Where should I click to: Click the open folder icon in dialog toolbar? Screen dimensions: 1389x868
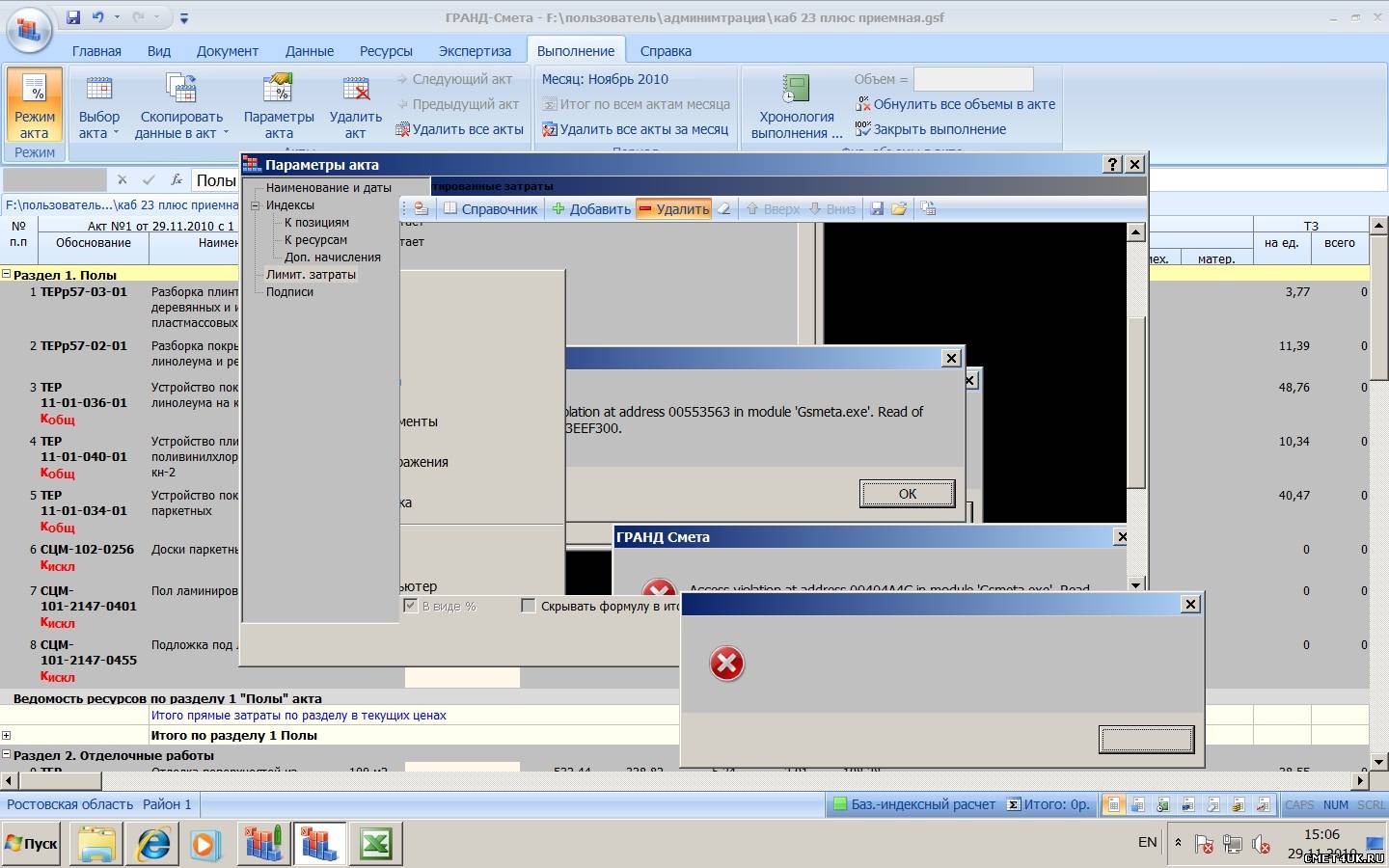[x=899, y=208]
